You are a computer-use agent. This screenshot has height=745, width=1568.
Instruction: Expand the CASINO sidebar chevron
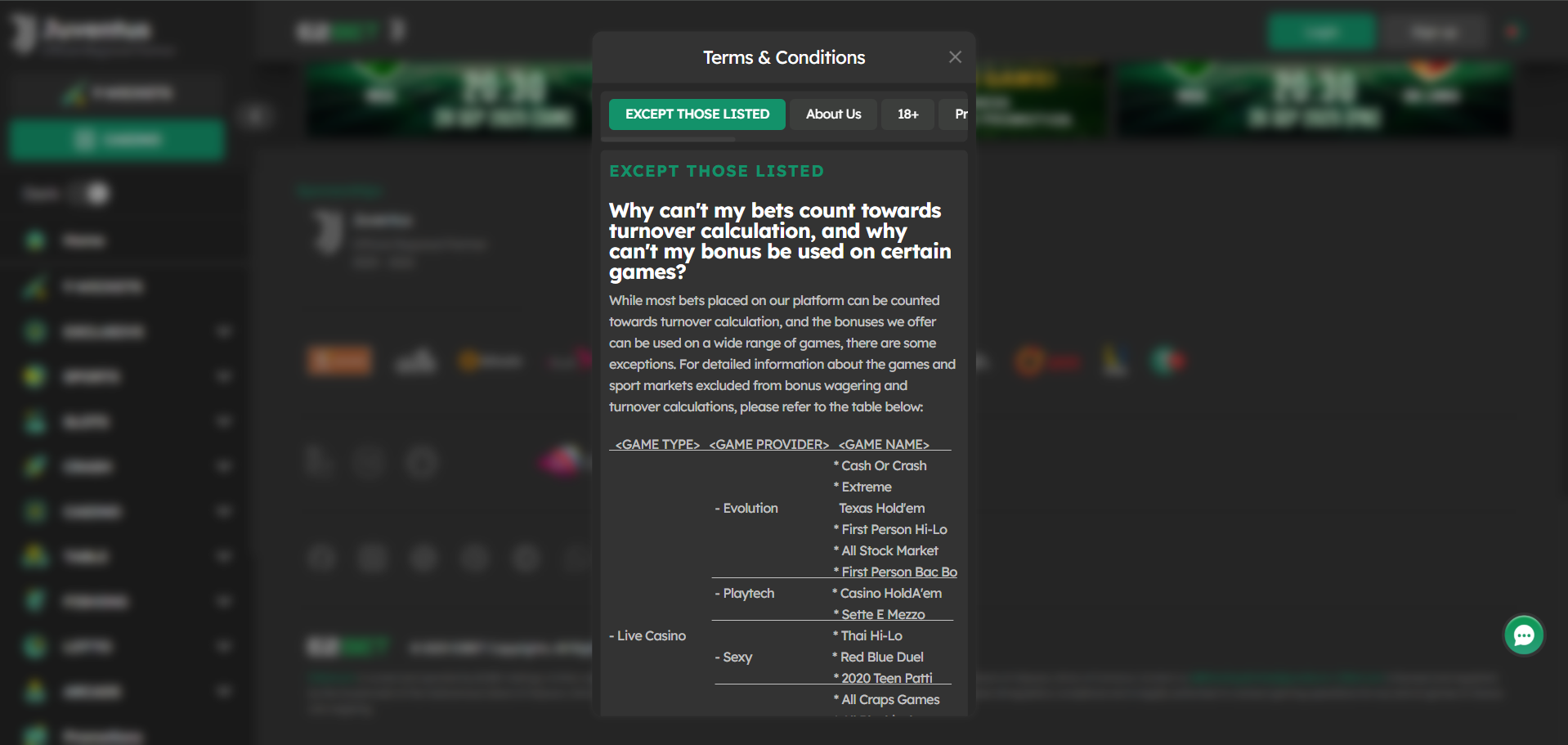(x=223, y=511)
